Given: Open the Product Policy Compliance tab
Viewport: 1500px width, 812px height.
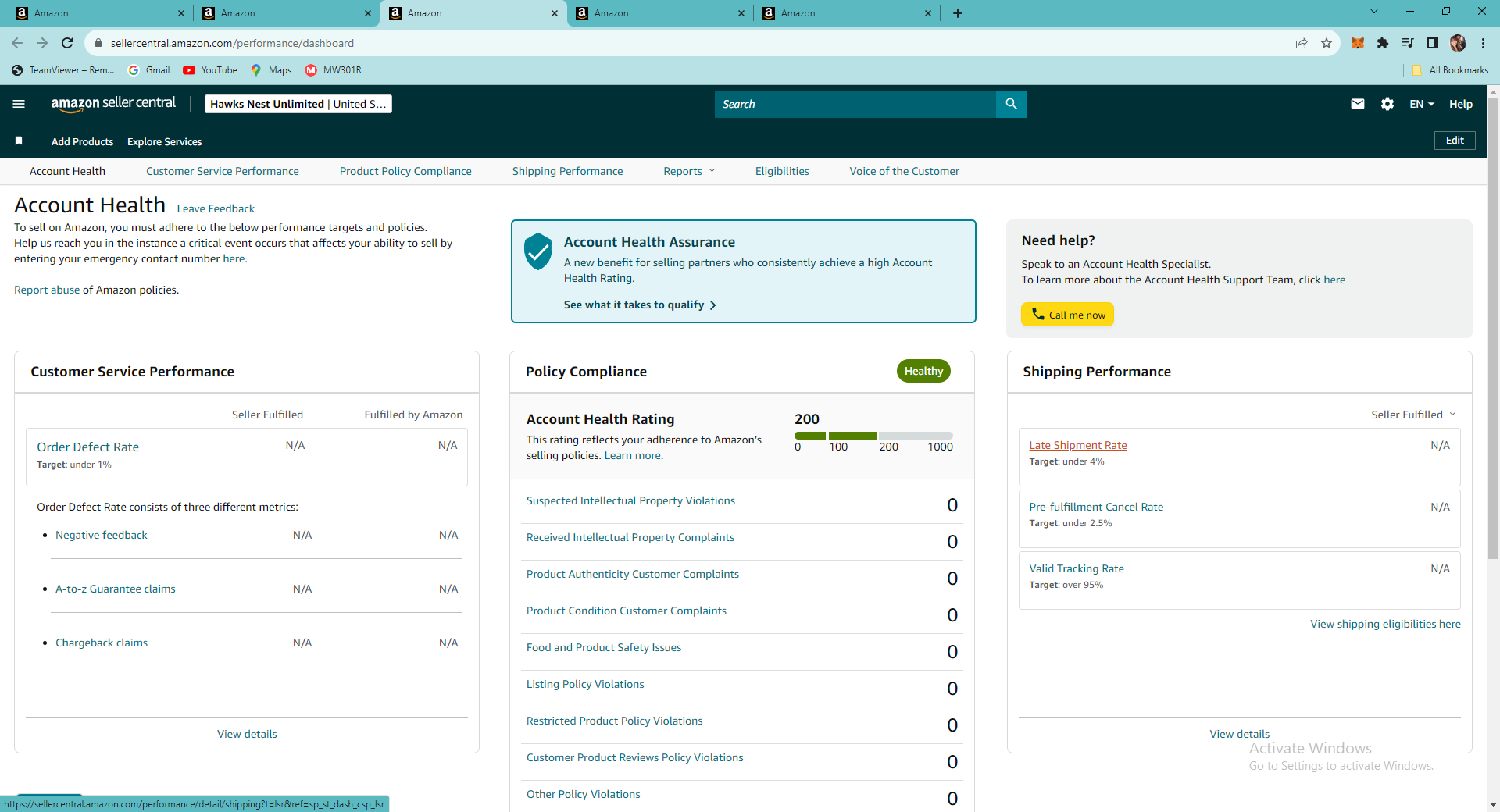Looking at the screenshot, I should click(405, 171).
